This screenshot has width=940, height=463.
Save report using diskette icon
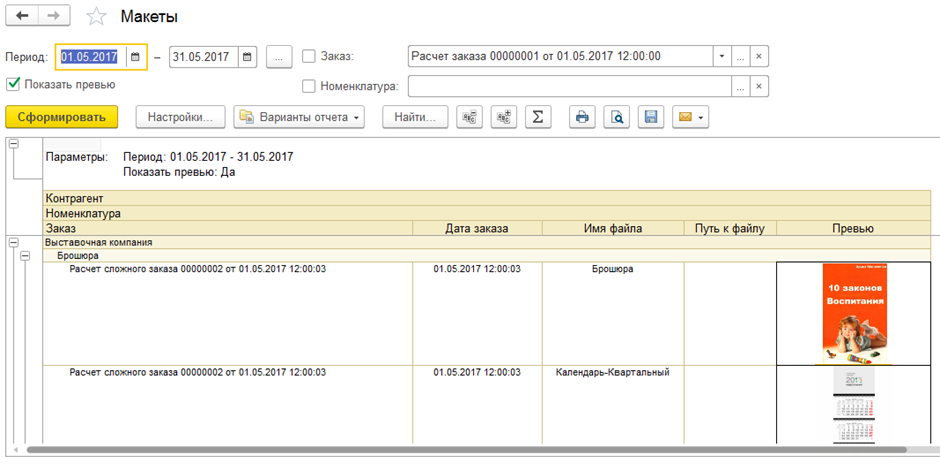[650, 117]
